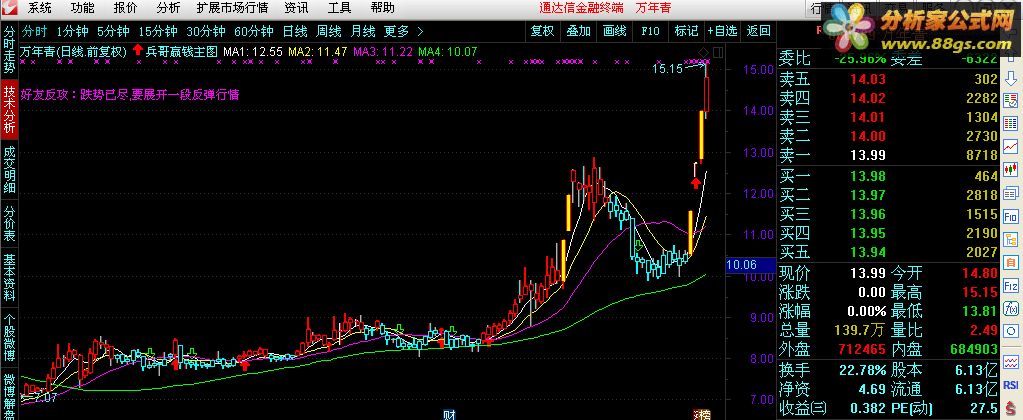The image size is (1023, 420).
Task: Click the 兵哥赢钱主图 indicator label
Action: [181, 52]
